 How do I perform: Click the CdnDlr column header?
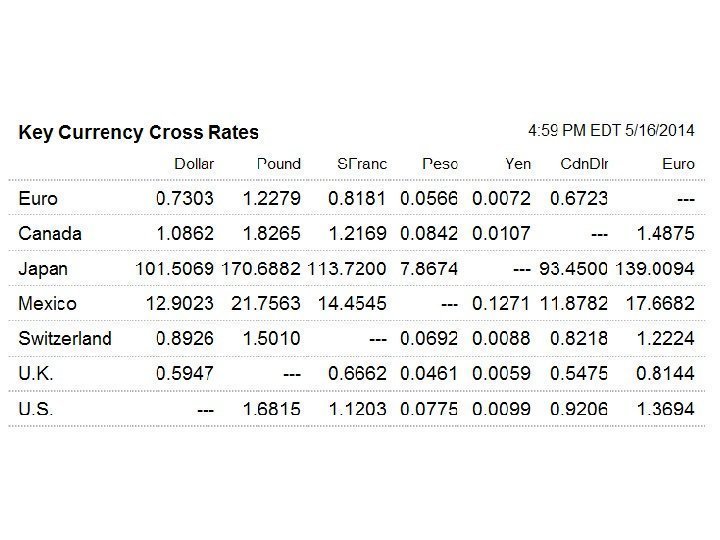pos(584,164)
